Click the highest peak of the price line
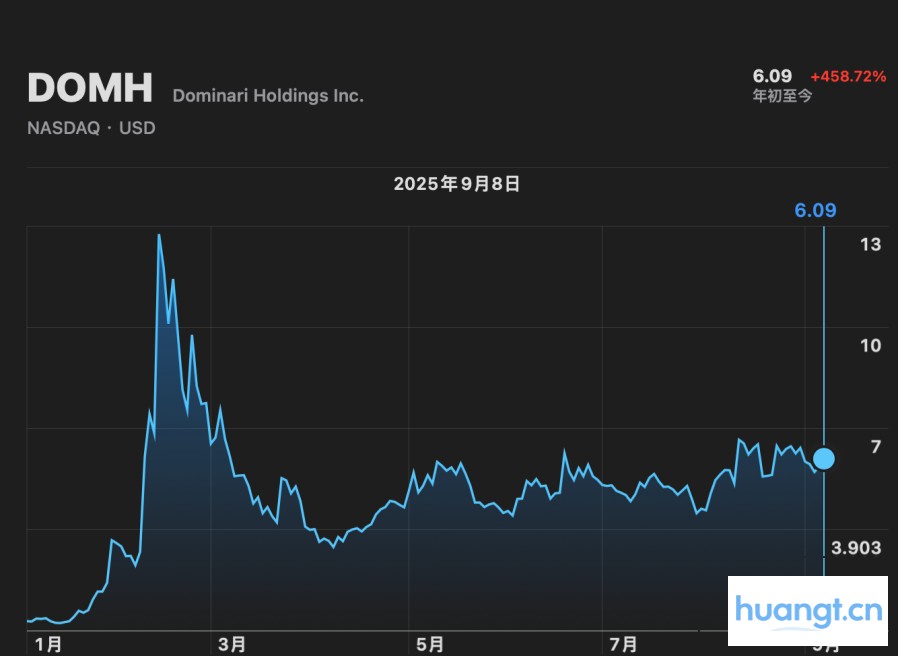This screenshot has width=898, height=656. 158,235
